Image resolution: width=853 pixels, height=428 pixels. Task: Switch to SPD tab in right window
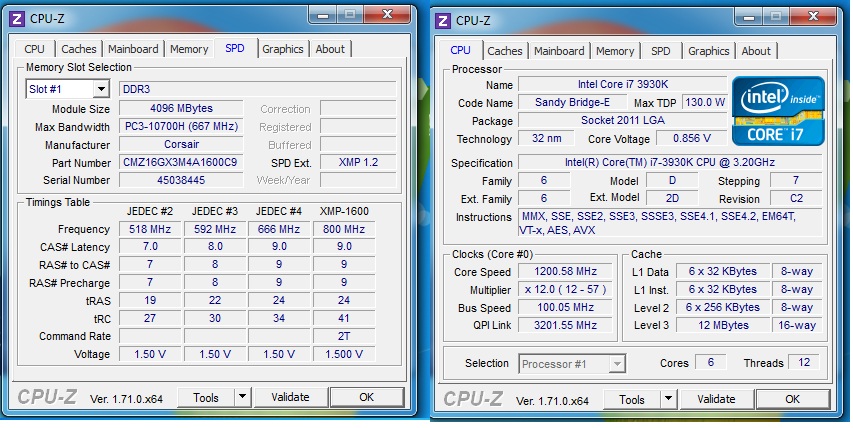pos(660,51)
